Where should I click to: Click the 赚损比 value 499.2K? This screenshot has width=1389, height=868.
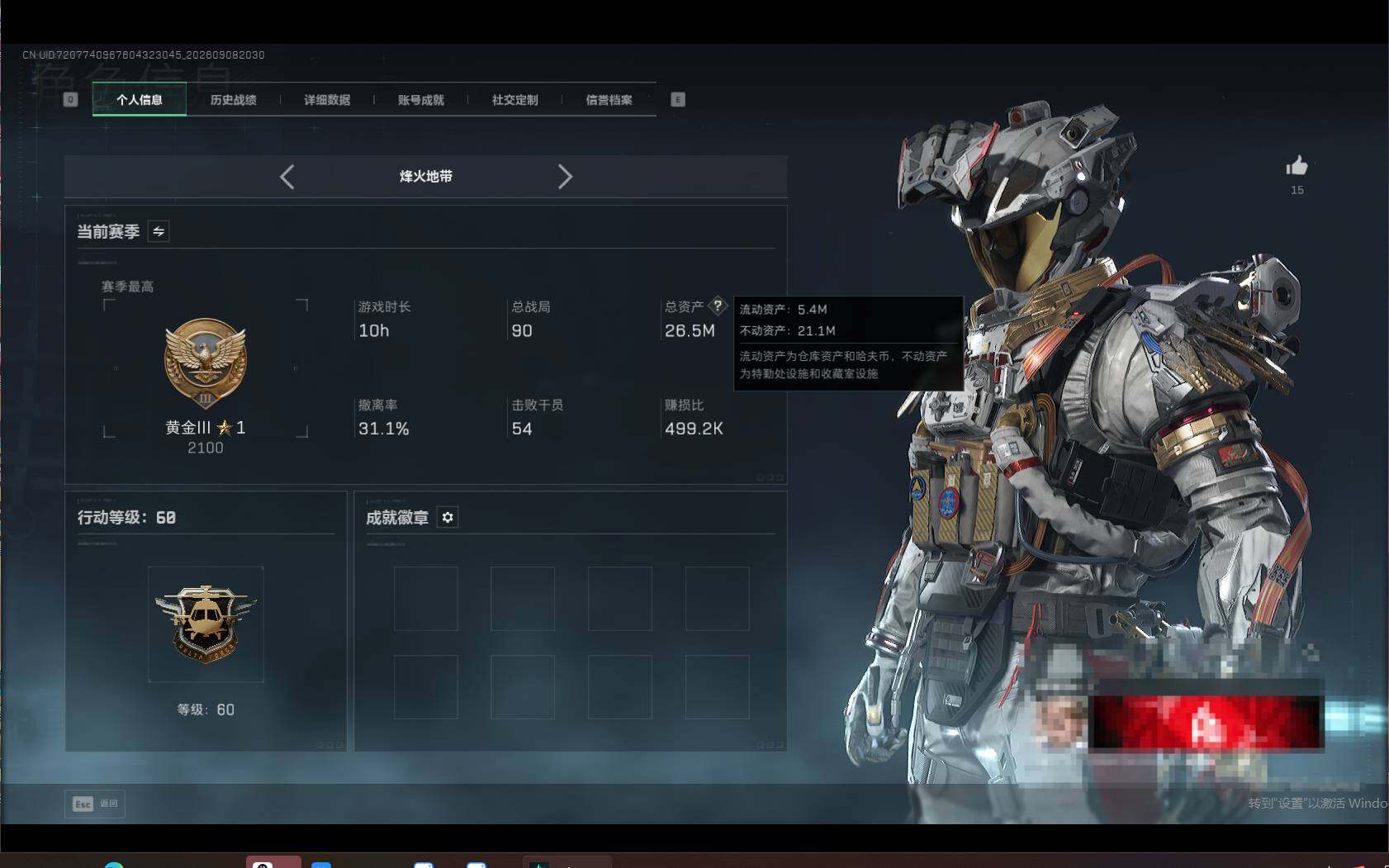click(694, 429)
